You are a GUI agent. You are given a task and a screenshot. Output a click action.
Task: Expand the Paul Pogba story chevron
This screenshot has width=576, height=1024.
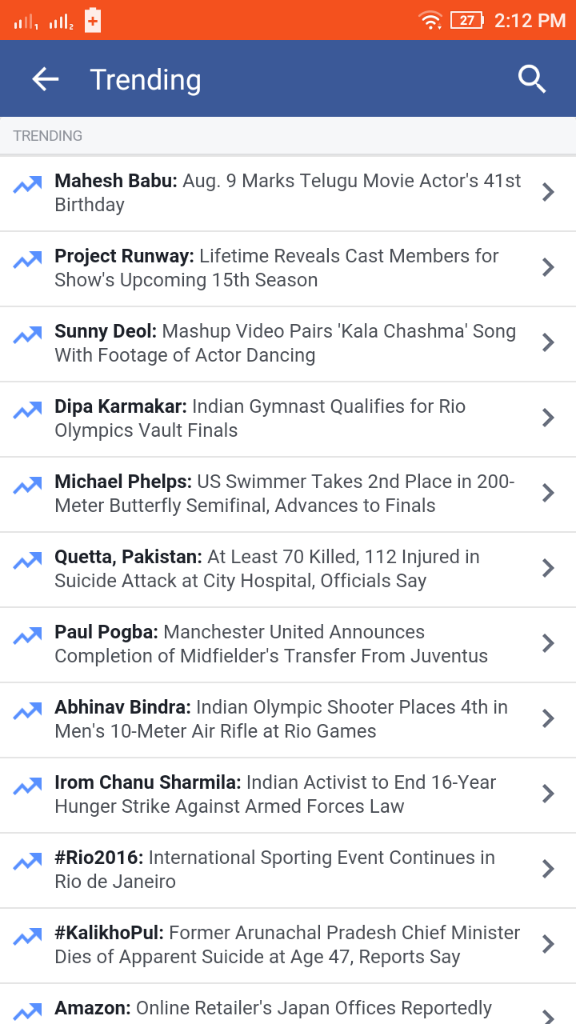(x=549, y=643)
